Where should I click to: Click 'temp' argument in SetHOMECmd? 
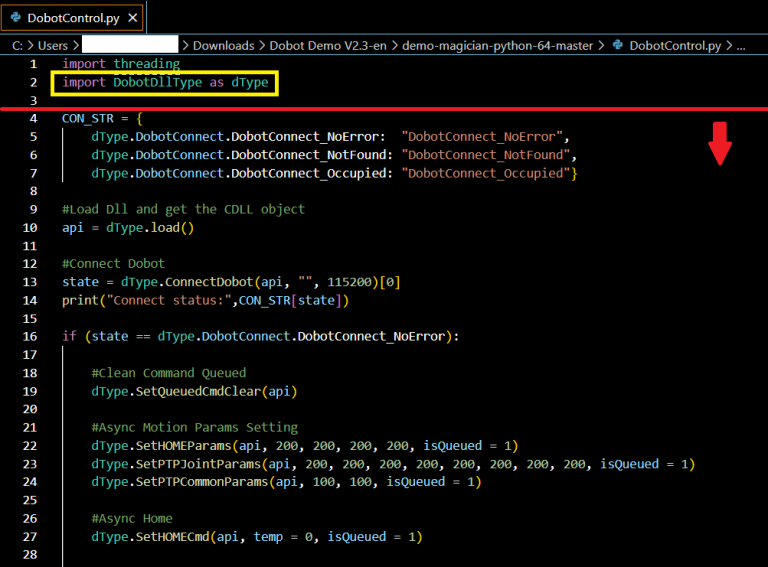click(268, 537)
